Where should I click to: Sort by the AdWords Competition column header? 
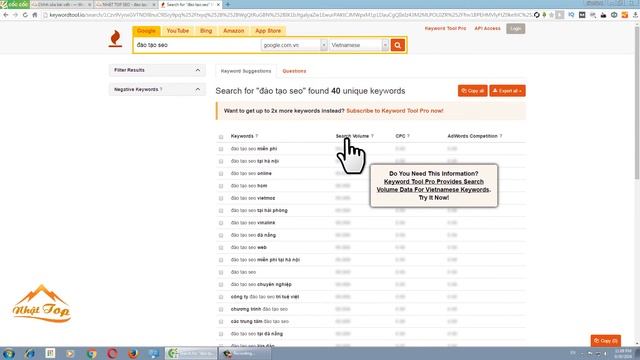472,136
